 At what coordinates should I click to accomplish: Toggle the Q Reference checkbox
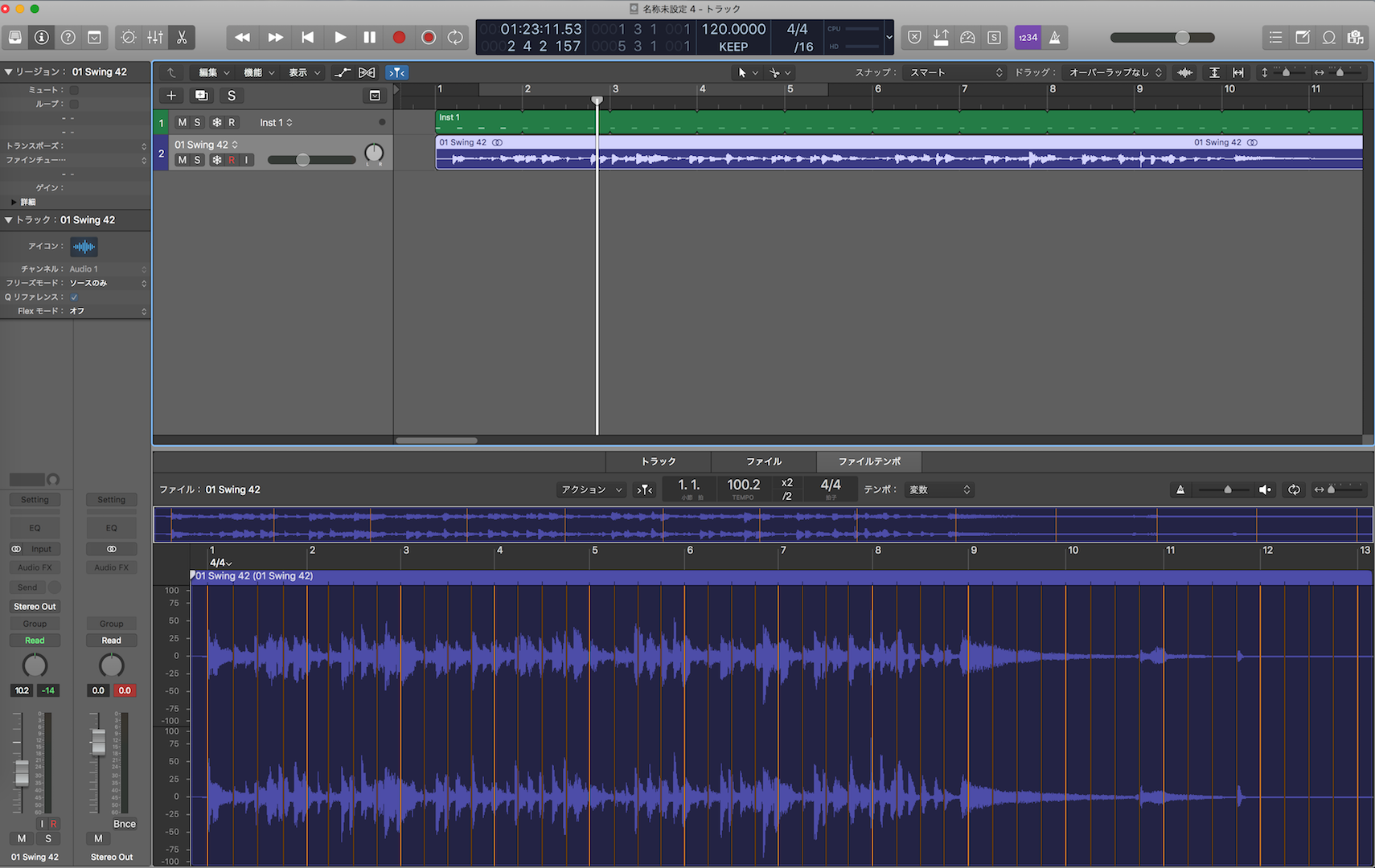(75, 297)
